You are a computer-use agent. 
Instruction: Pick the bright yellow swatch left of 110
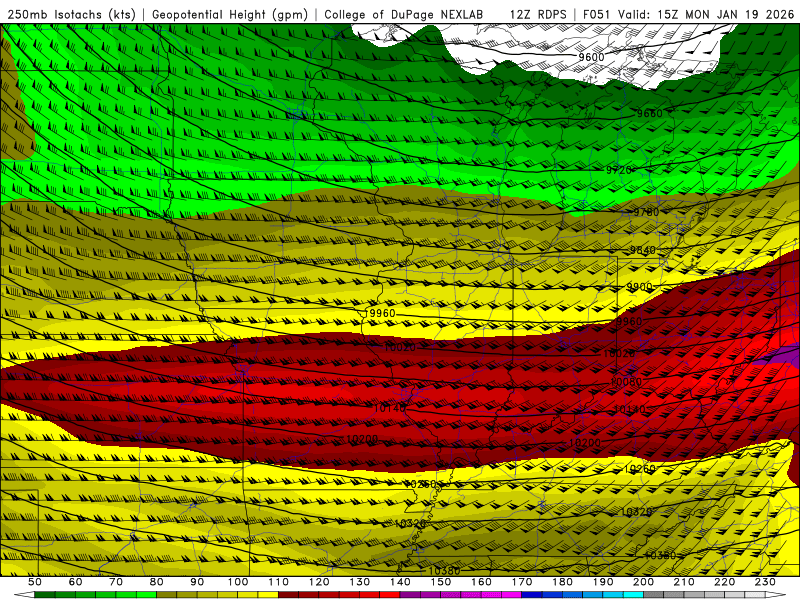(x=268, y=595)
